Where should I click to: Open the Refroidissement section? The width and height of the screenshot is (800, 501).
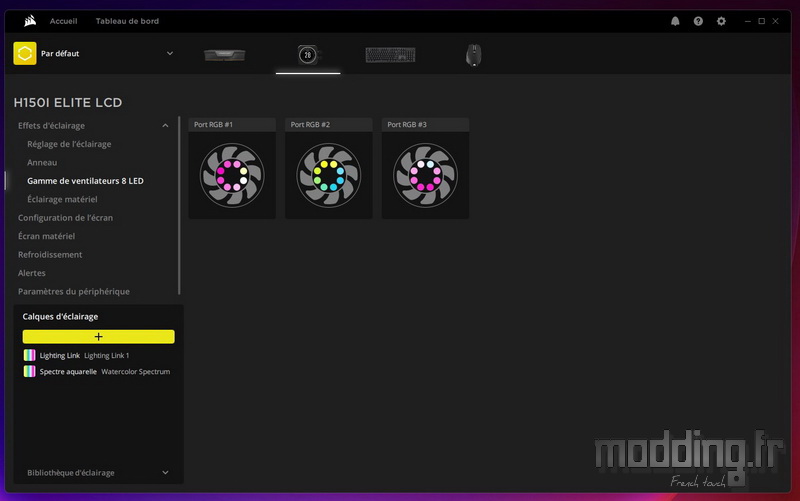(x=50, y=254)
